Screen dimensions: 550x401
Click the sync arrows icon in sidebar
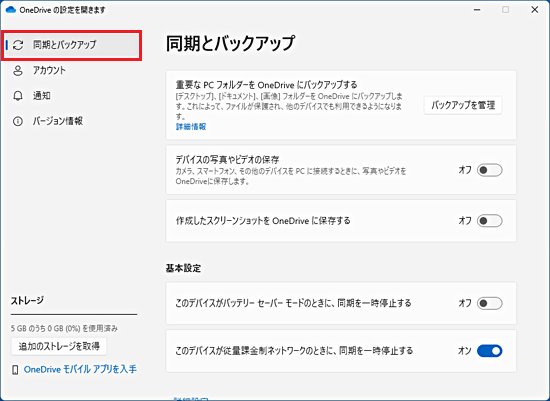coord(18,45)
